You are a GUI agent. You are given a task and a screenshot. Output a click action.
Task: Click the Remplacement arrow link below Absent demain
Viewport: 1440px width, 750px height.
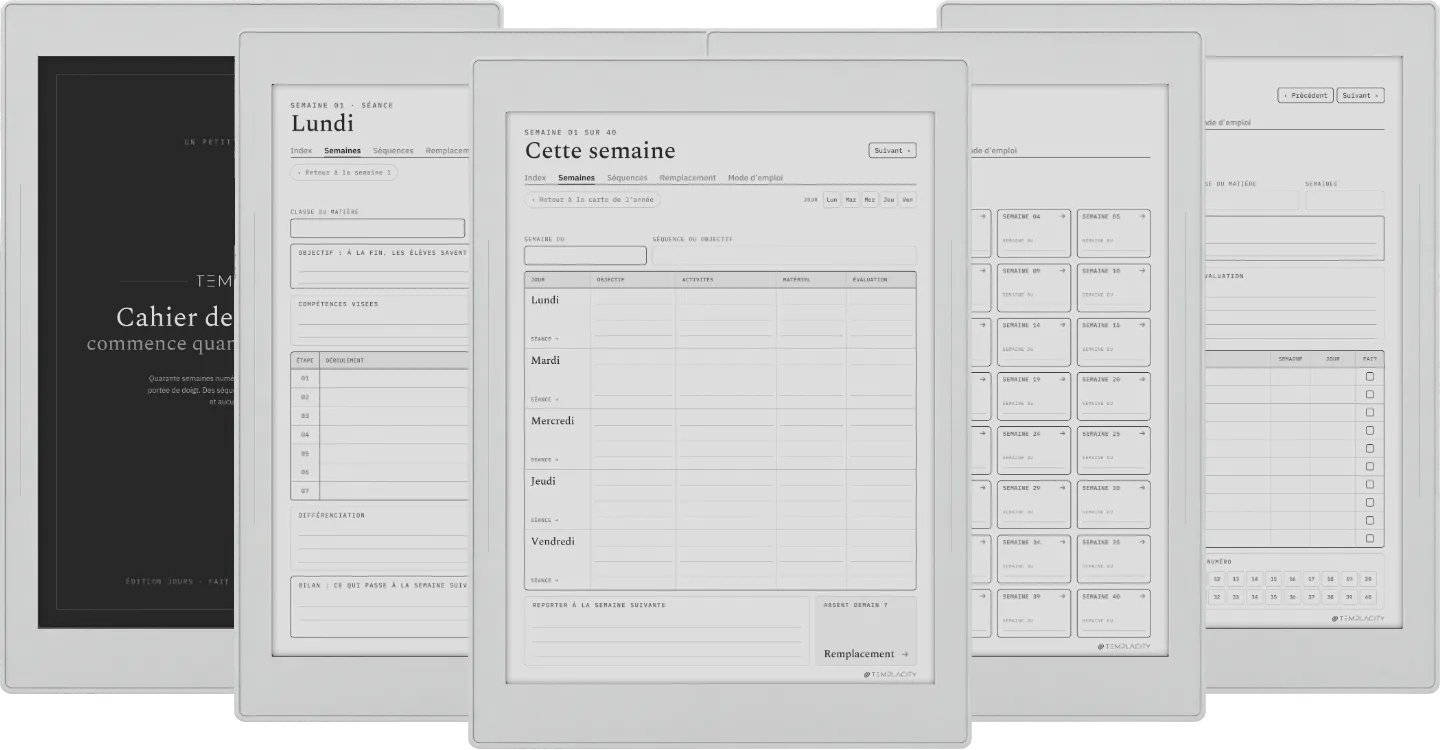coord(866,654)
